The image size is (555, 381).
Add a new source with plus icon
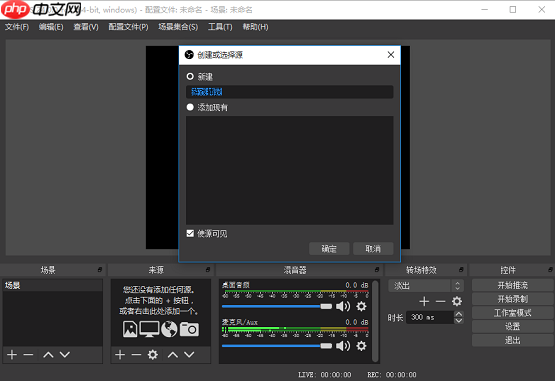coord(120,354)
